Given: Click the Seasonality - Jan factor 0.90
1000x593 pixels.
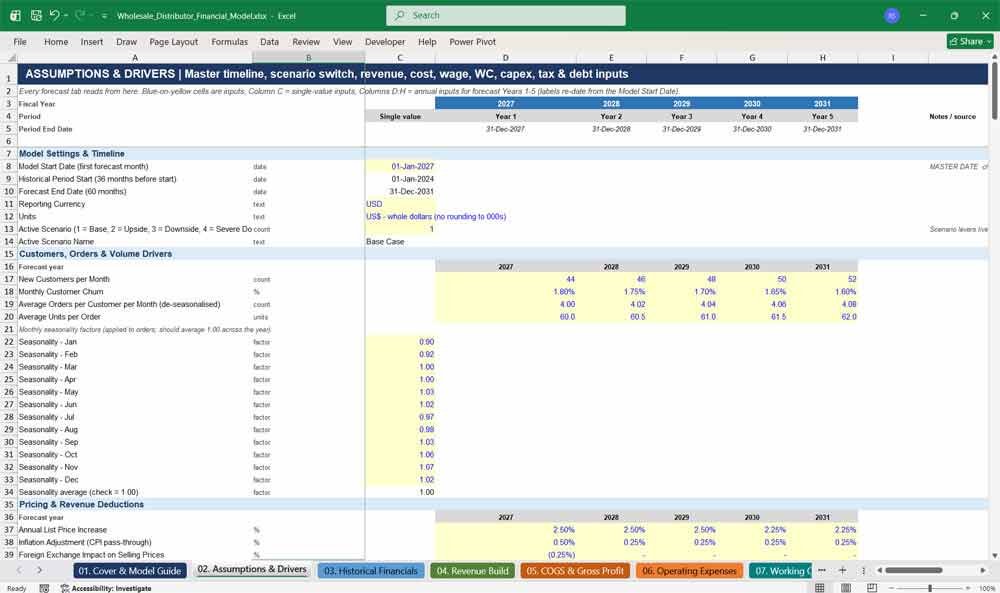Looking at the screenshot, I should coord(400,342).
